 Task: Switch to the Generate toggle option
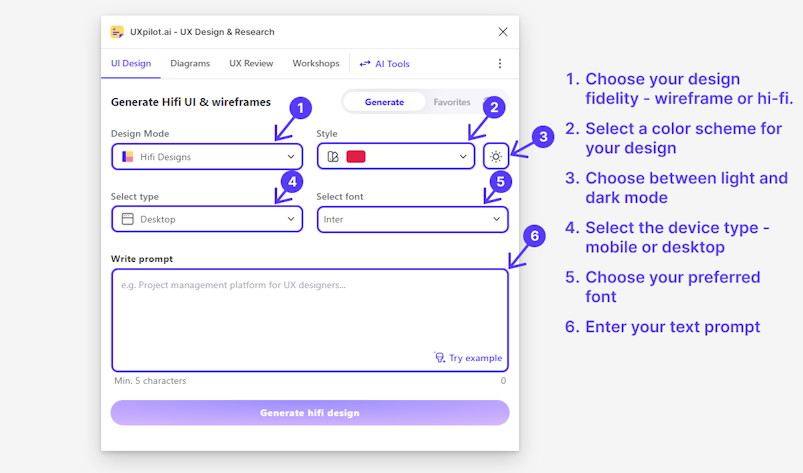point(384,102)
